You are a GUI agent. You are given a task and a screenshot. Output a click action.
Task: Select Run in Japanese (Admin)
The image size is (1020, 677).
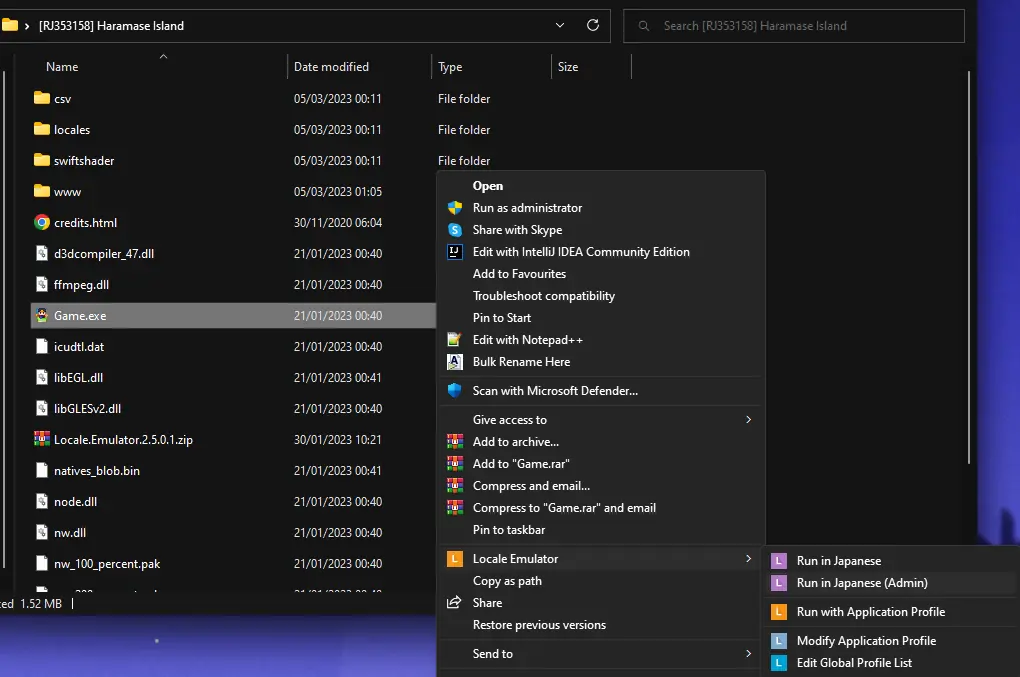click(x=862, y=583)
